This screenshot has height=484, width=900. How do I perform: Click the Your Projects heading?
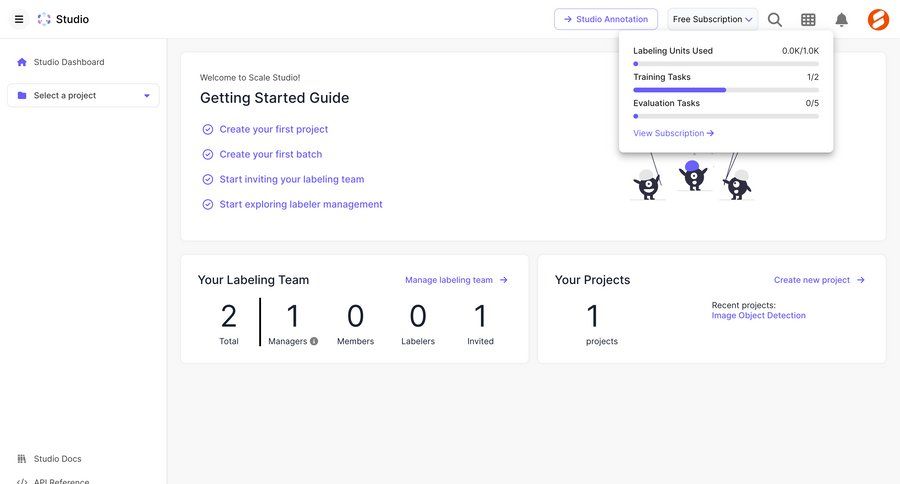tap(592, 280)
